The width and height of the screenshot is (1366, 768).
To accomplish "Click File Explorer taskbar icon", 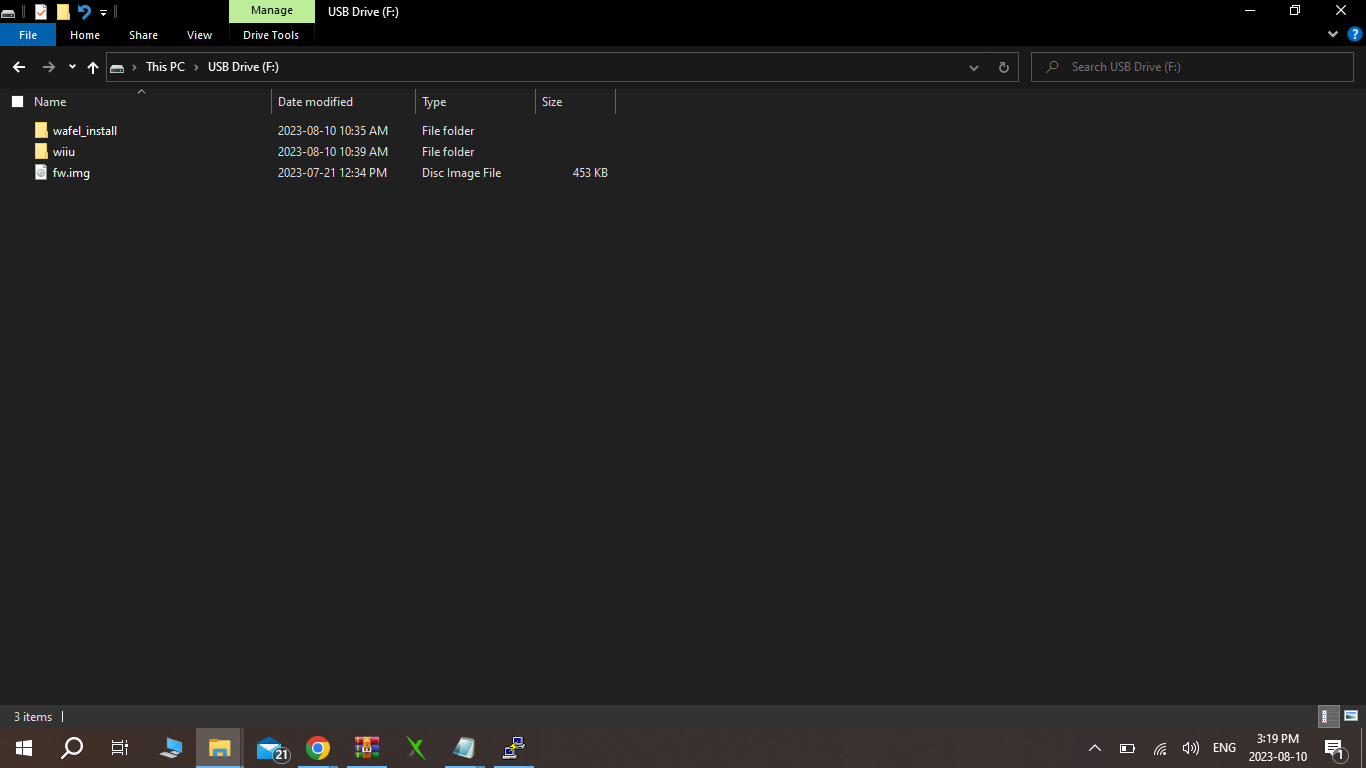I will (x=219, y=748).
